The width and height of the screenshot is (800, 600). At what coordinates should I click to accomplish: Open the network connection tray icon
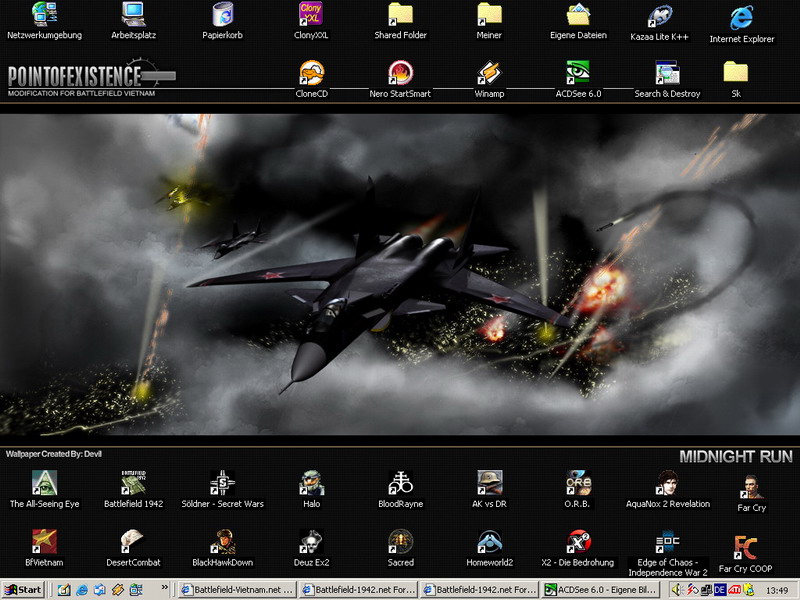[x=706, y=590]
